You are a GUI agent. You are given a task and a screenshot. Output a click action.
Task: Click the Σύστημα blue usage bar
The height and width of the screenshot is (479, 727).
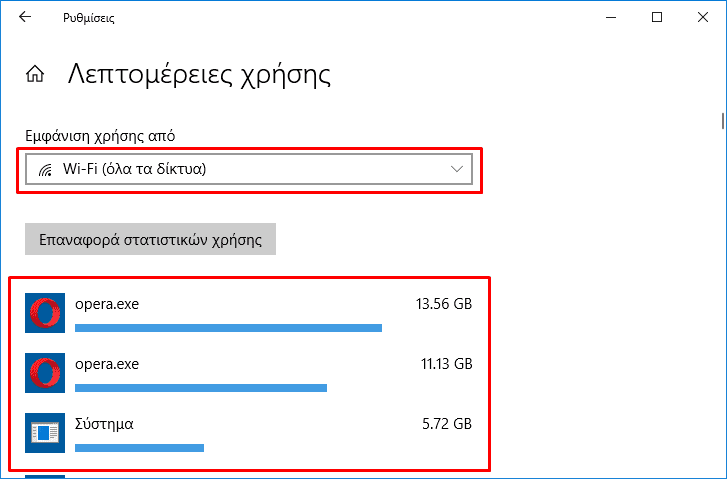140,448
